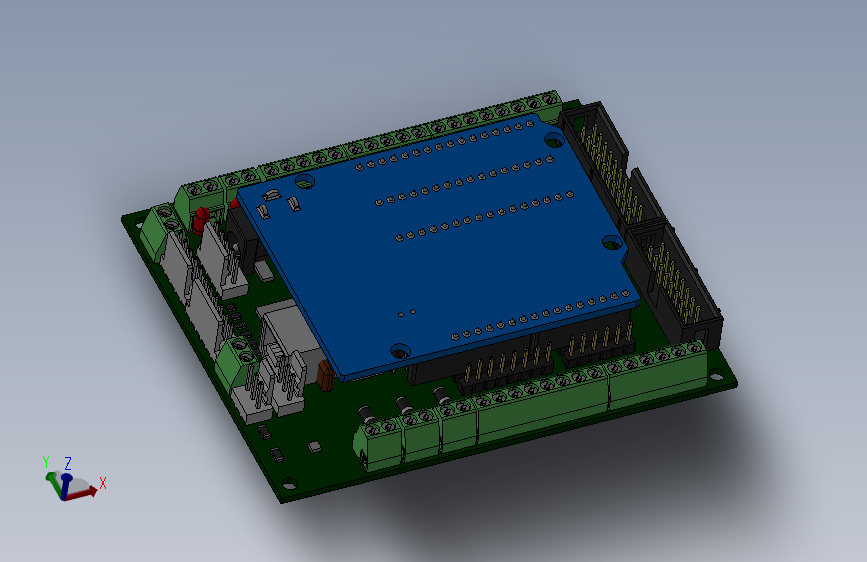Click the blue Z axis of the orientation triad

click(66, 486)
